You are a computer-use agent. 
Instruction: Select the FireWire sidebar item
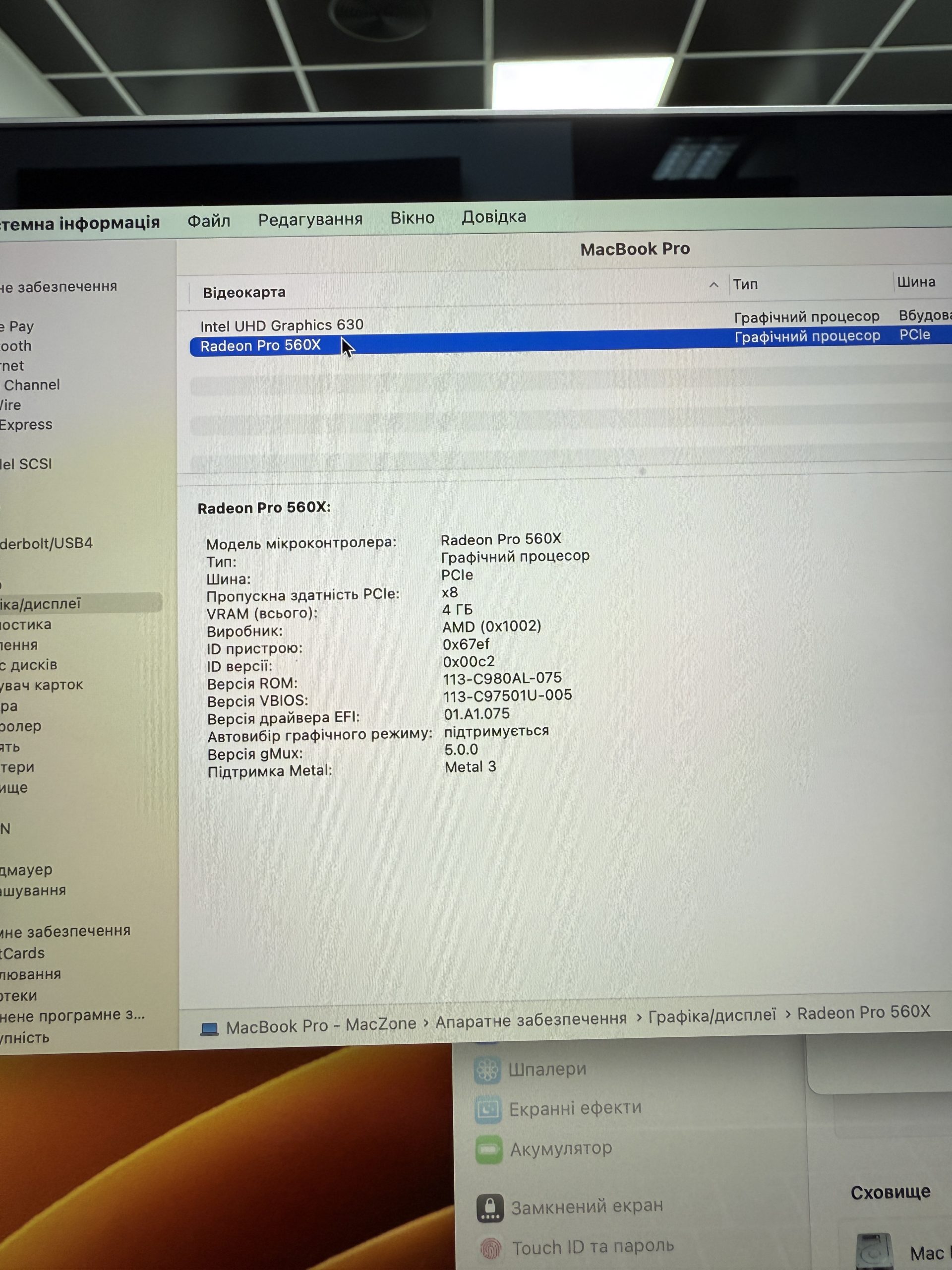tap(10, 405)
